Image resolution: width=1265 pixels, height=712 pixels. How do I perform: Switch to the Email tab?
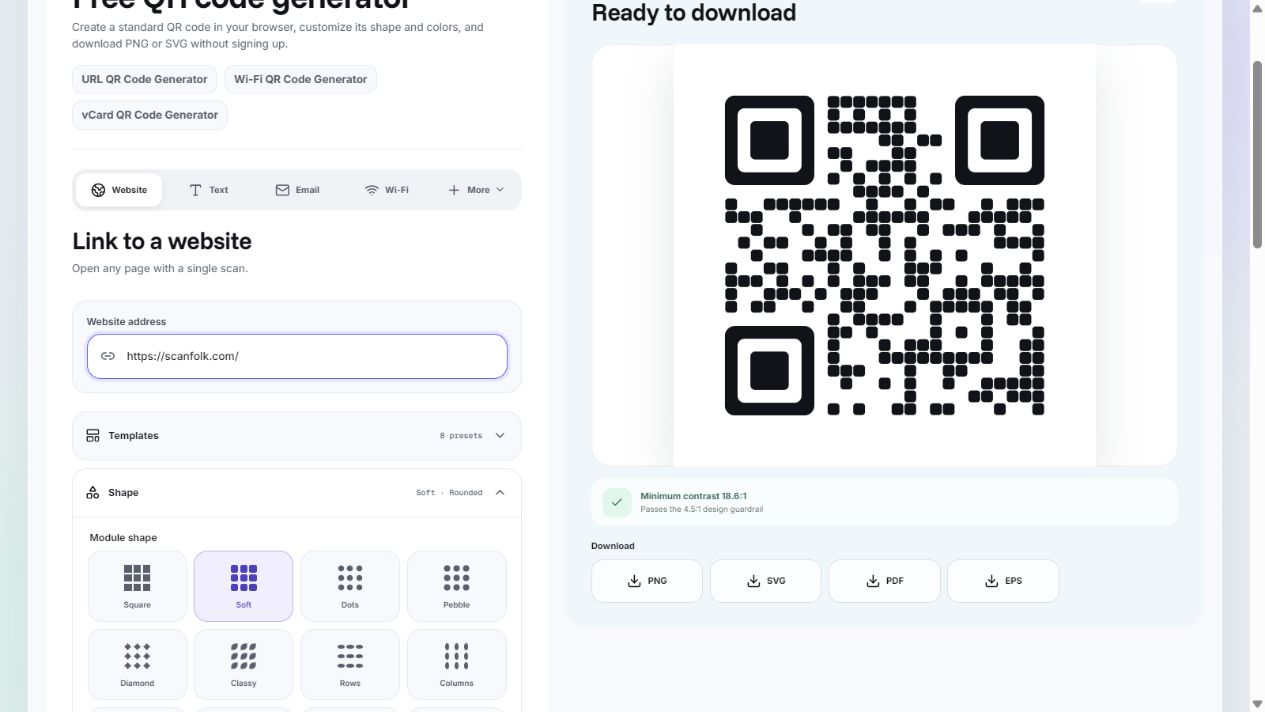click(x=297, y=190)
